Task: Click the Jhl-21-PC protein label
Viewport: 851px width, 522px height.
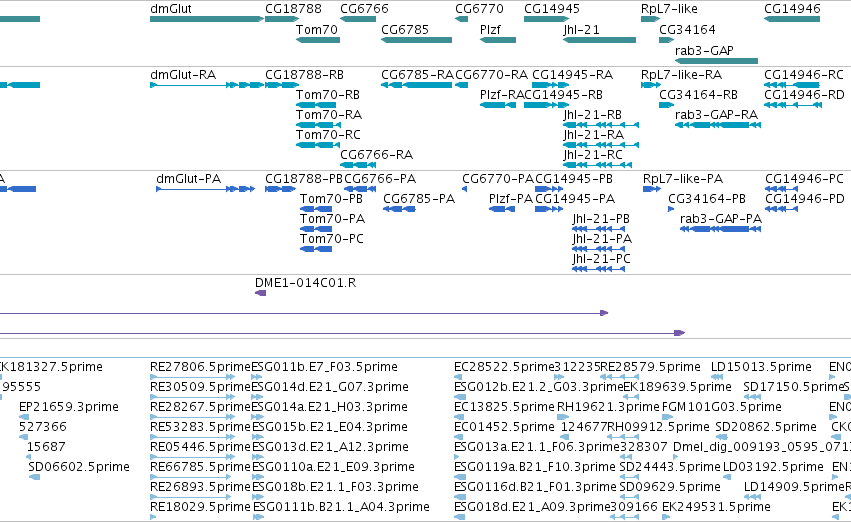Action: (x=601, y=259)
